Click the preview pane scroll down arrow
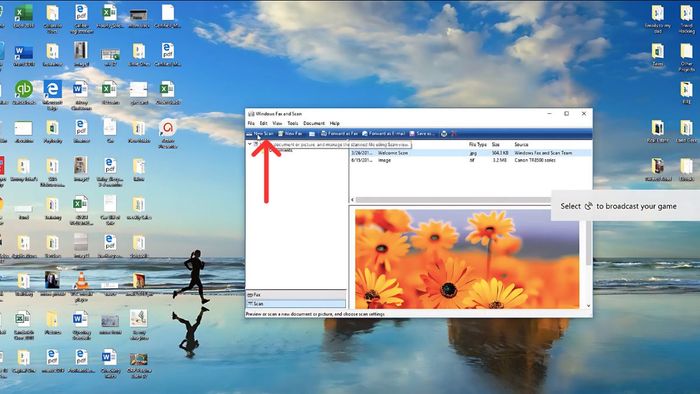 point(588,306)
